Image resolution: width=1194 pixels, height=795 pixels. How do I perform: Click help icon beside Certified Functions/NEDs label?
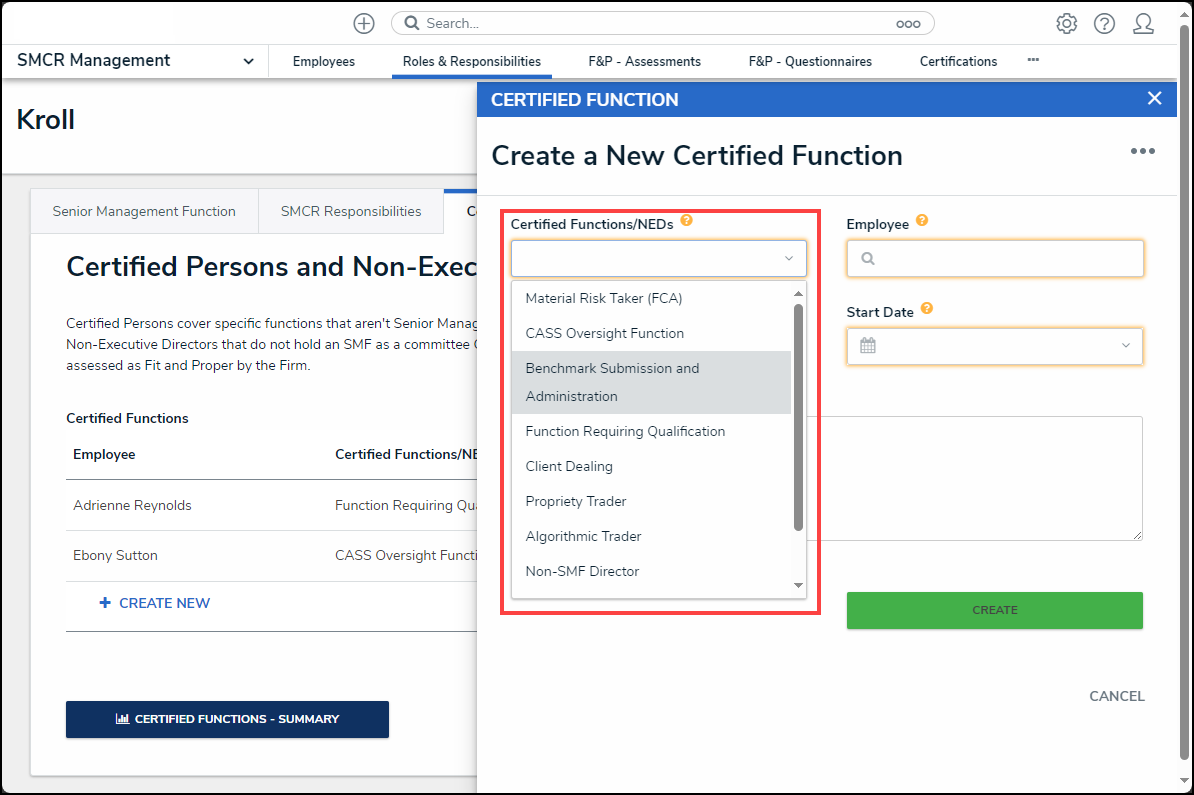[686, 221]
